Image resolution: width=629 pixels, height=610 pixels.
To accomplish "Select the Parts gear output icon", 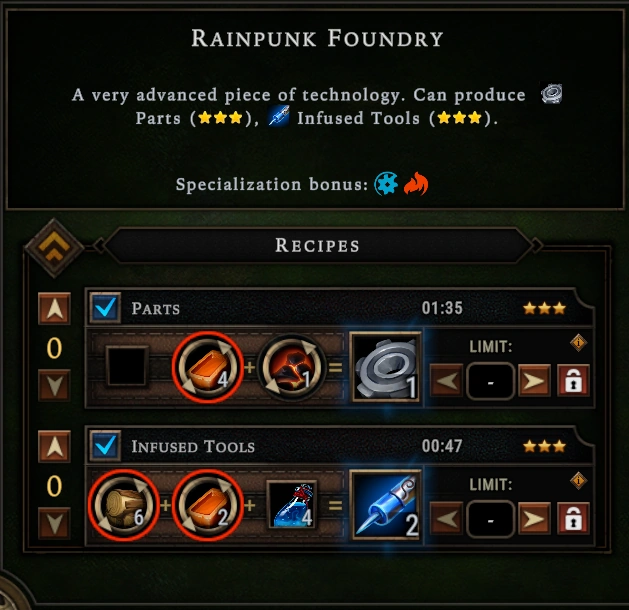I will [386, 367].
